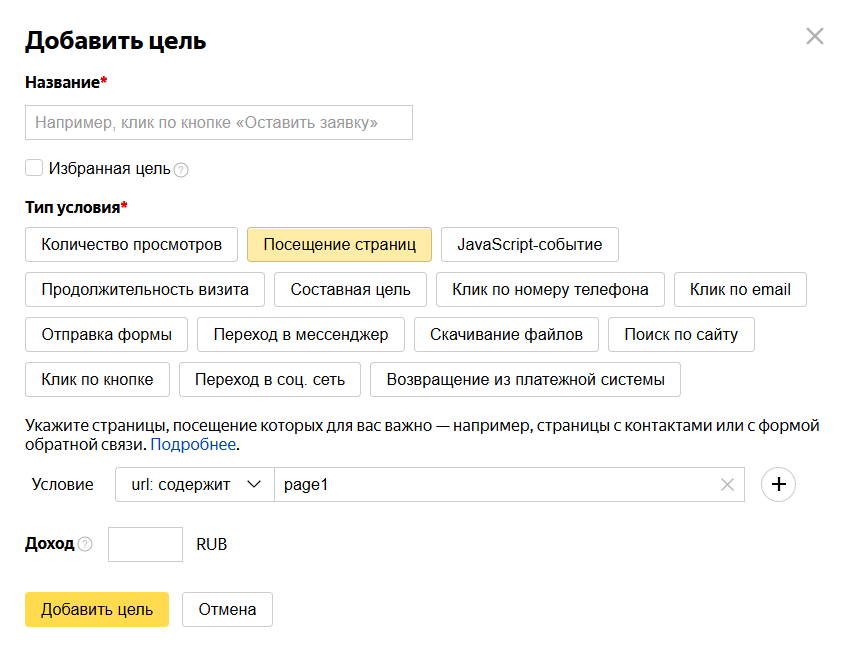Image resolution: width=850 pixels, height=652 pixels.
Task: Choose Клик по email condition type
Action: pos(740,290)
